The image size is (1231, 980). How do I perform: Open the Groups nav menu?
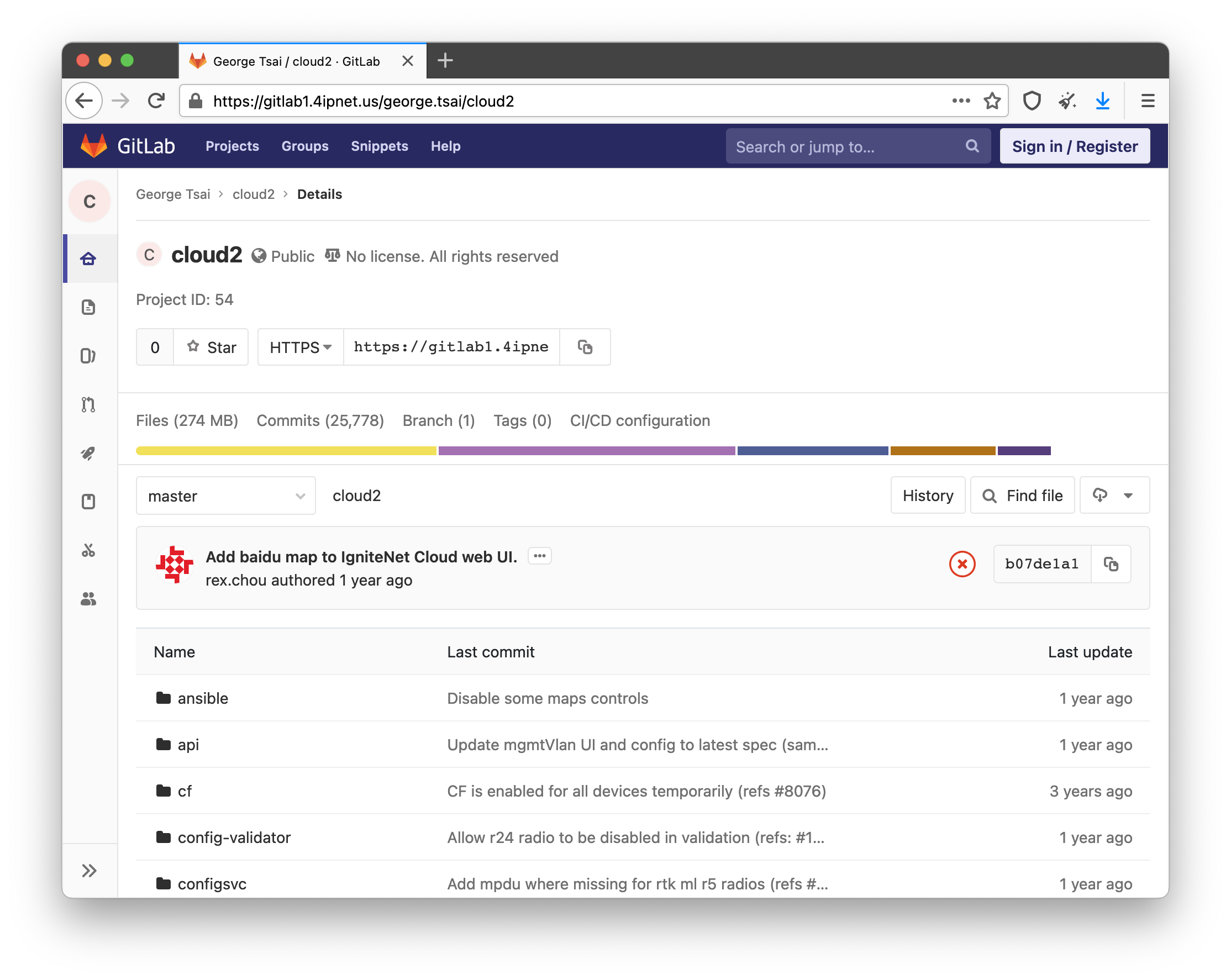point(305,146)
